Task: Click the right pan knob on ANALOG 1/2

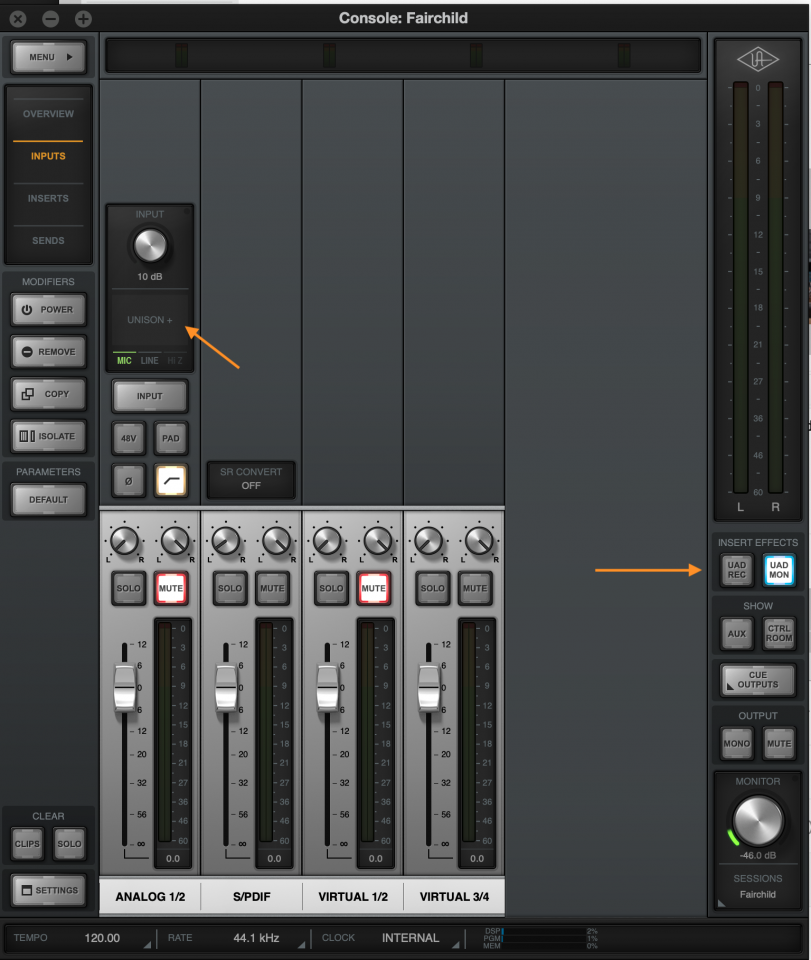Action: tap(175, 541)
